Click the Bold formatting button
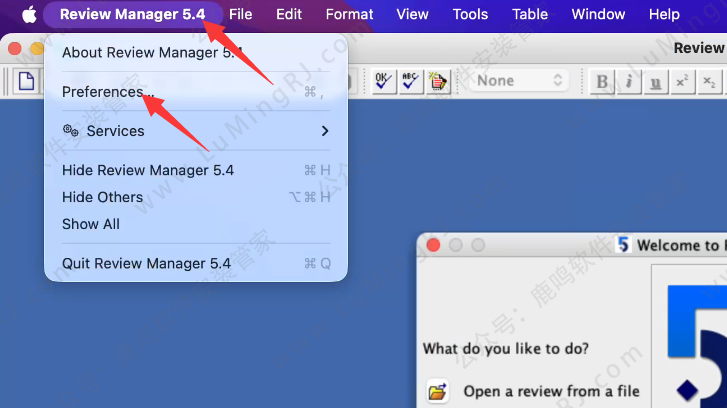This screenshot has height=408, width=727. (x=602, y=81)
